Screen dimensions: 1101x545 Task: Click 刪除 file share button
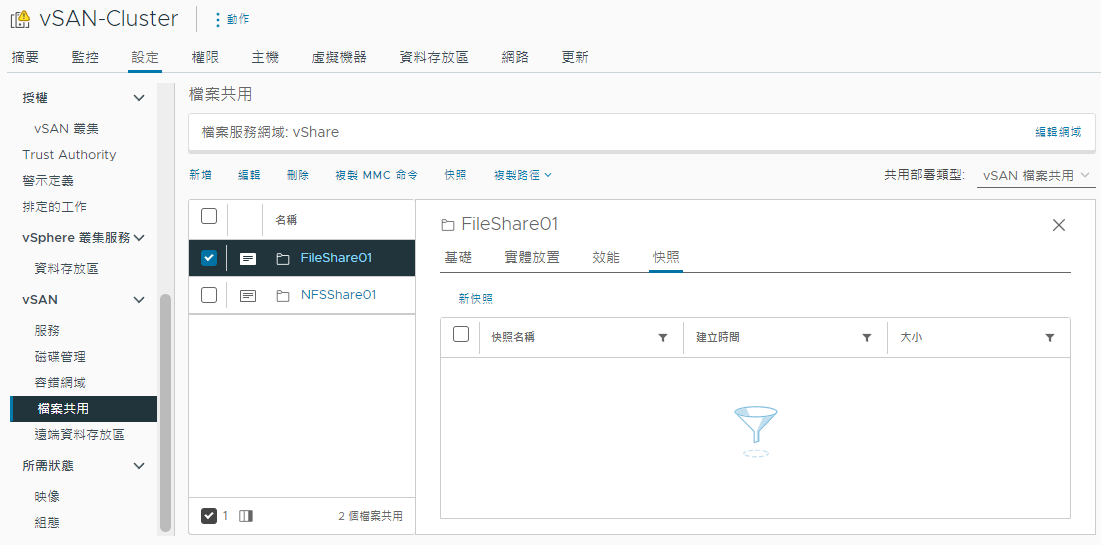pos(298,176)
